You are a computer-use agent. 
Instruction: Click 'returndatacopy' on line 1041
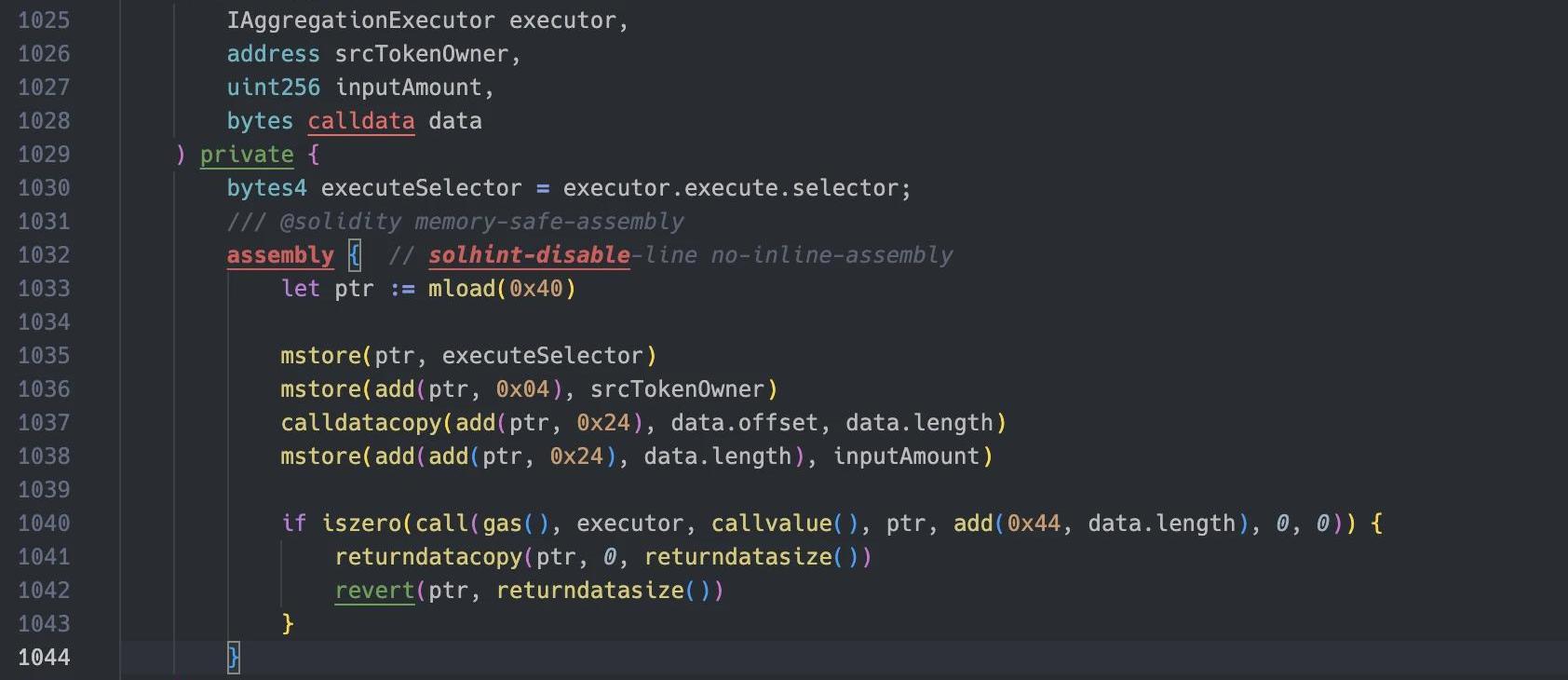[x=428, y=557]
